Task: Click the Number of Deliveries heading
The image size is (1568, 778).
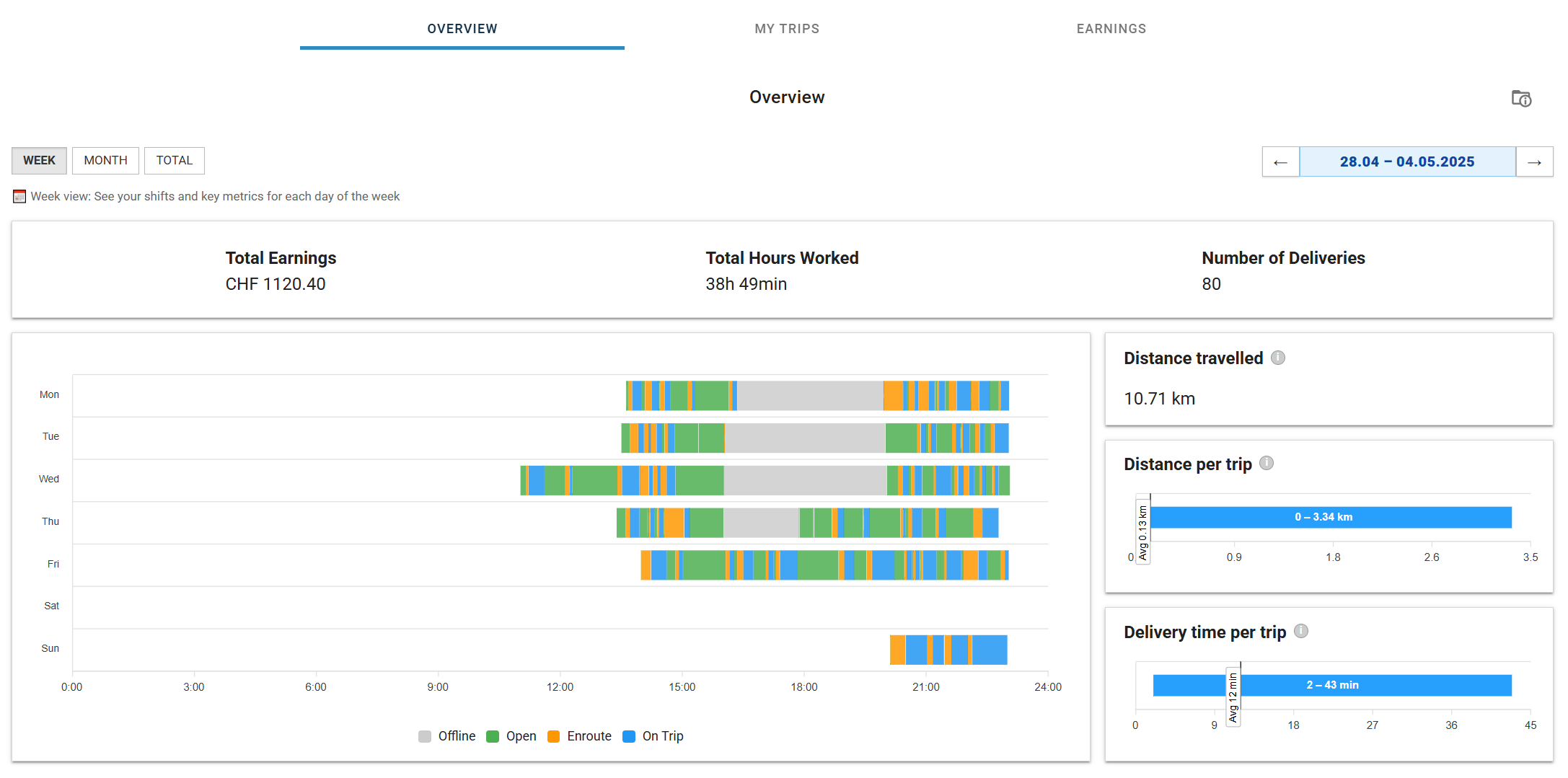Action: coord(1283,258)
